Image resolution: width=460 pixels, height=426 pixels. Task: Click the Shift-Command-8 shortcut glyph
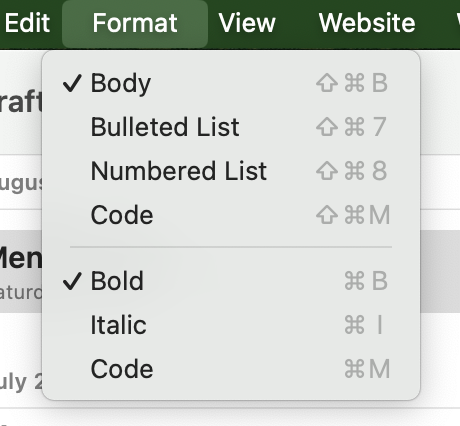pos(352,171)
